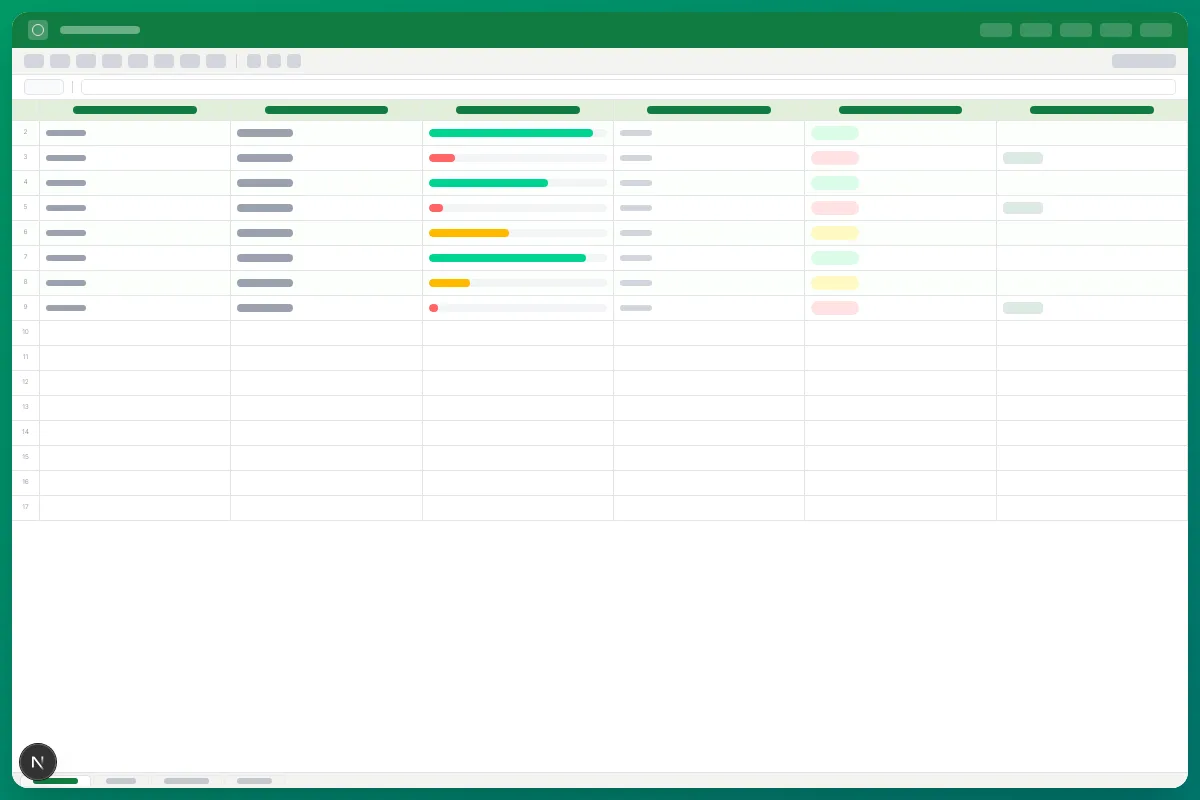Image resolution: width=1200 pixels, height=800 pixels.
Task: Select row header 9
Action: (x=26, y=307)
